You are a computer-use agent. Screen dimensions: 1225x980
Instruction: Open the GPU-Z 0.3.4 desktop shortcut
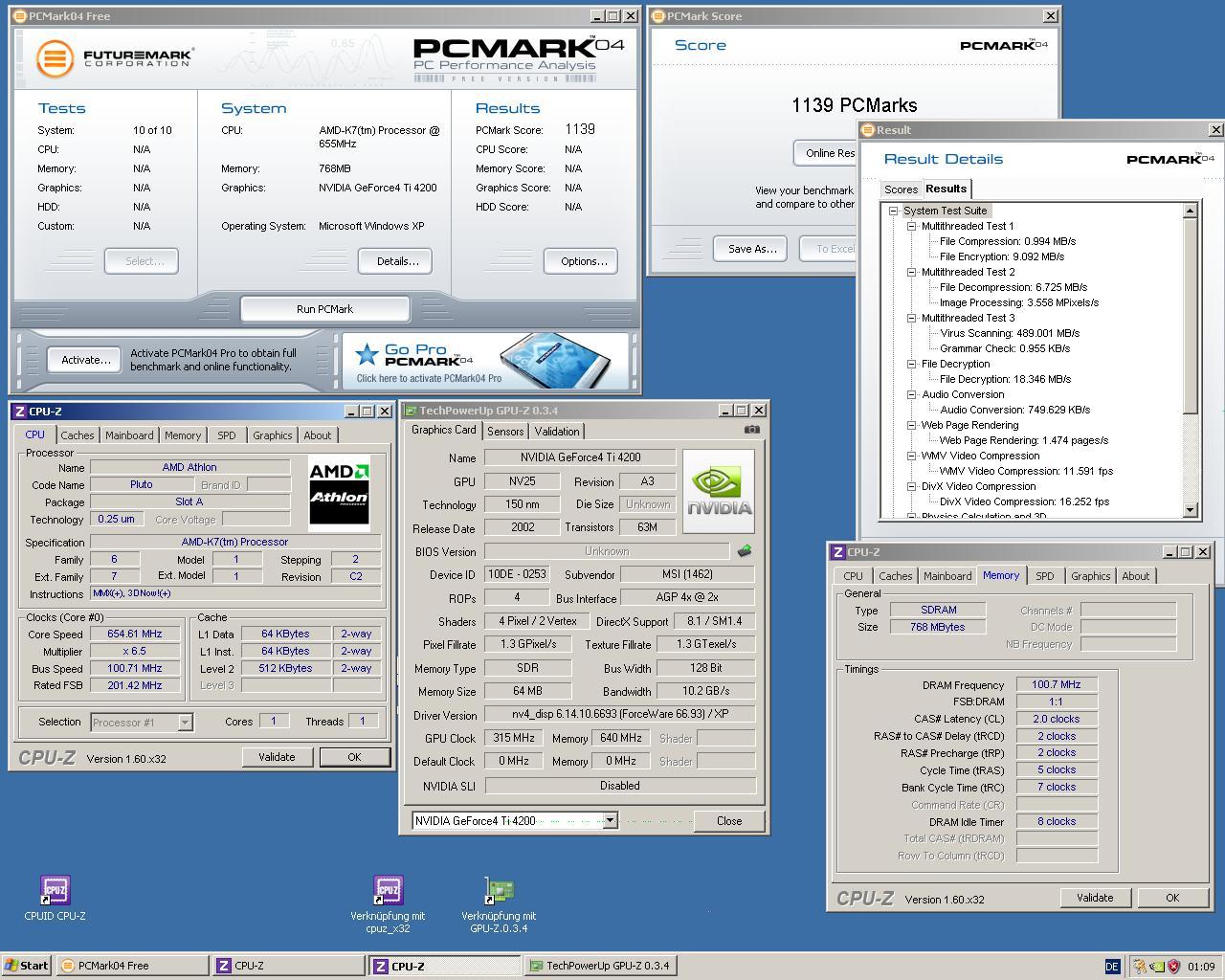click(x=499, y=890)
